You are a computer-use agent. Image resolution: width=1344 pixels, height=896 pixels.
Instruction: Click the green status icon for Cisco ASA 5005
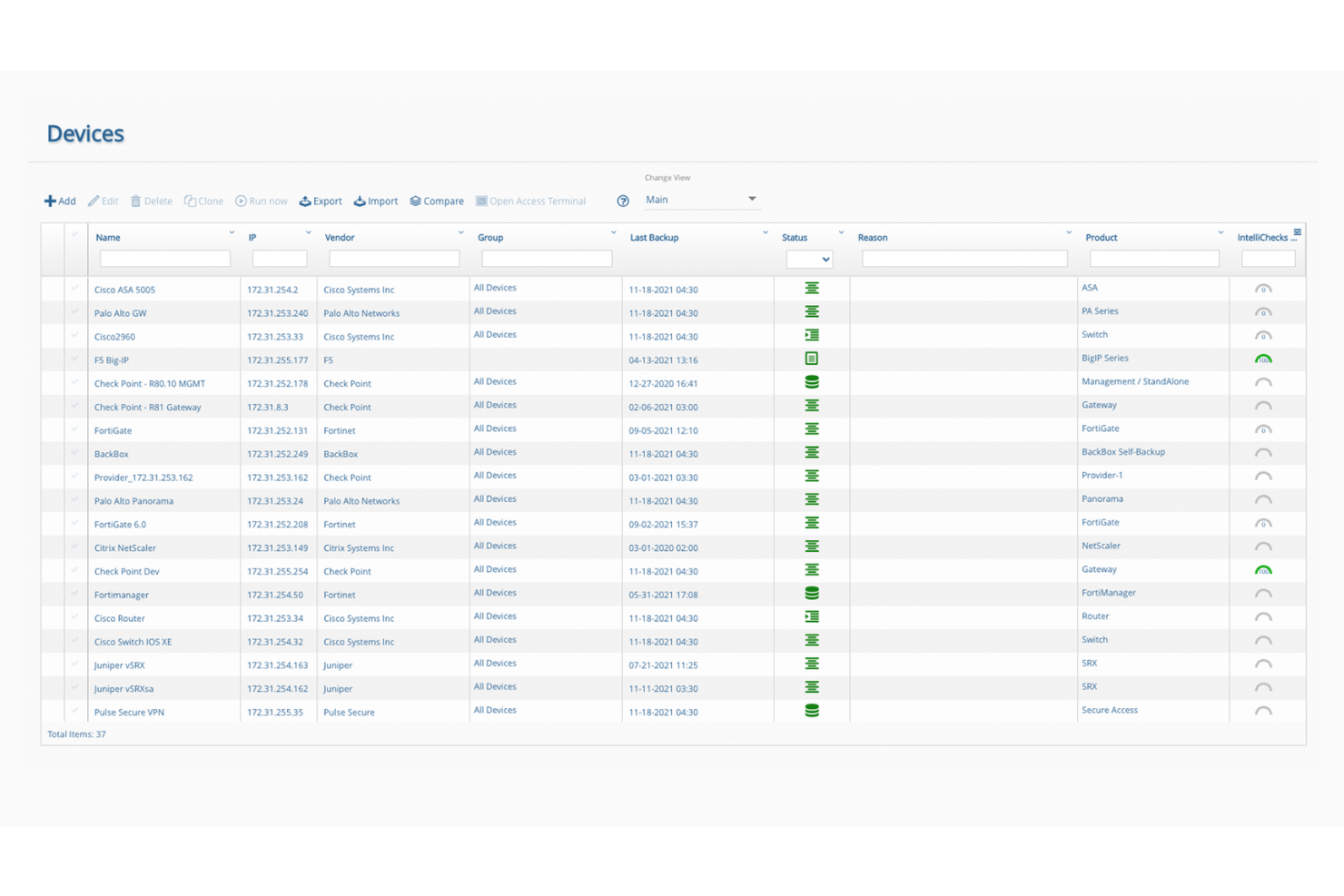pyautogui.click(x=810, y=288)
